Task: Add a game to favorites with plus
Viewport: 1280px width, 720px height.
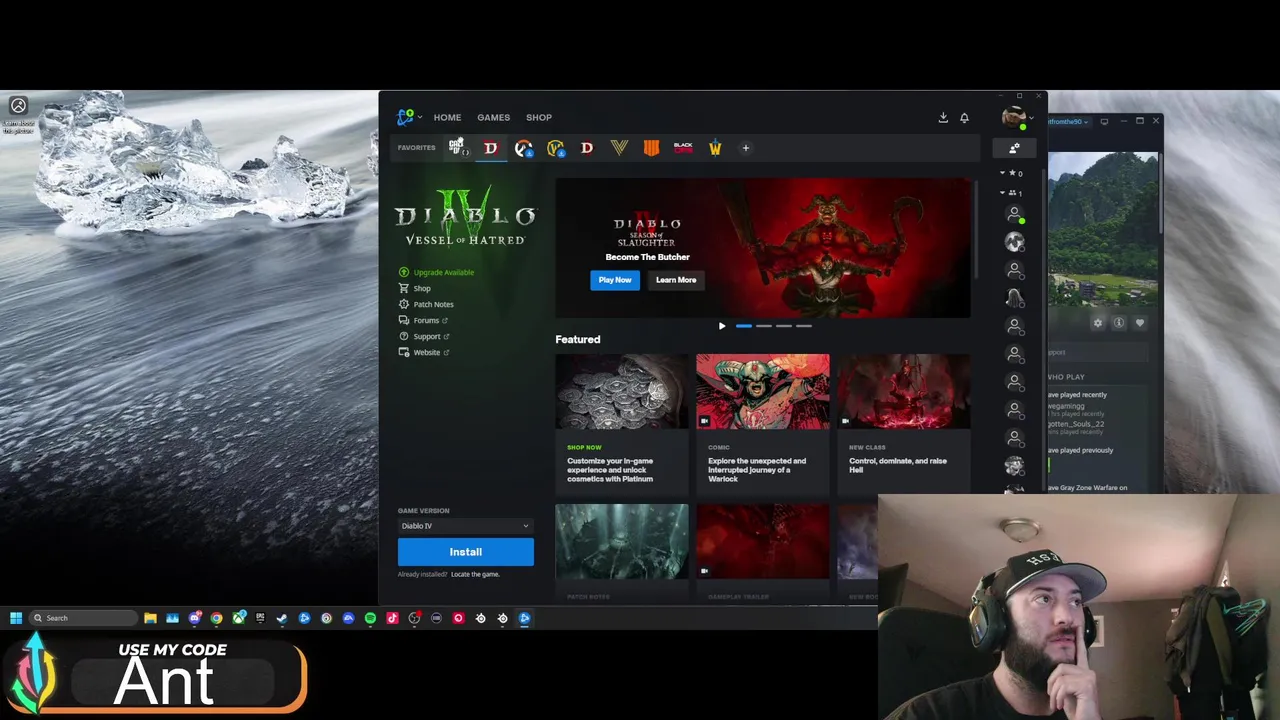Action: click(745, 148)
